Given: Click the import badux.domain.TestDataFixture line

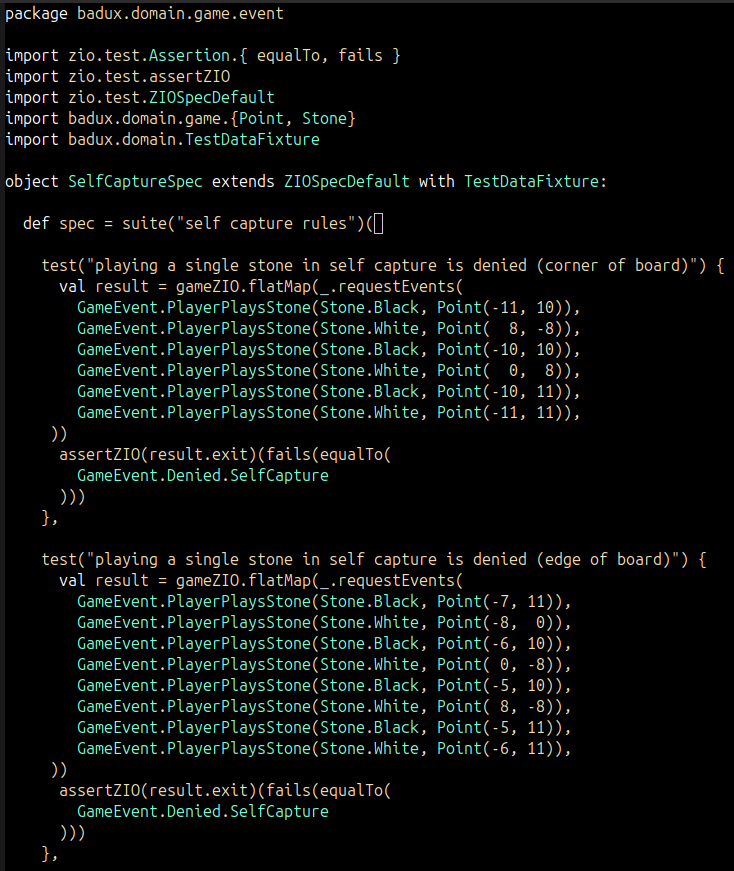Looking at the screenshot, I should [162, 139].
